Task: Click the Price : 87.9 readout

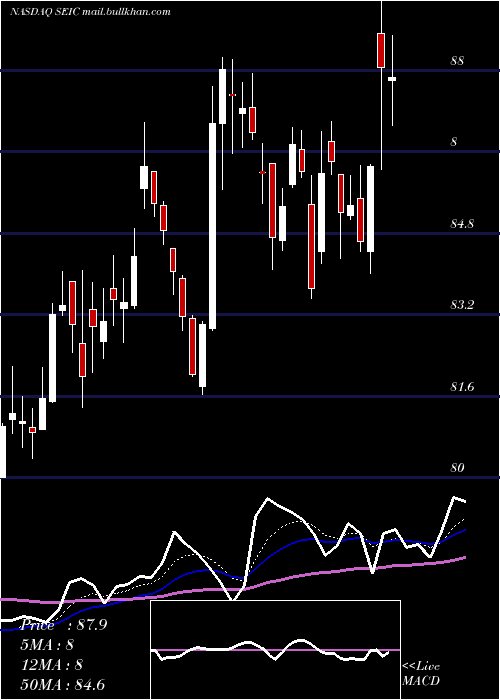Action: pyautogui.click(x=65, y=624)
